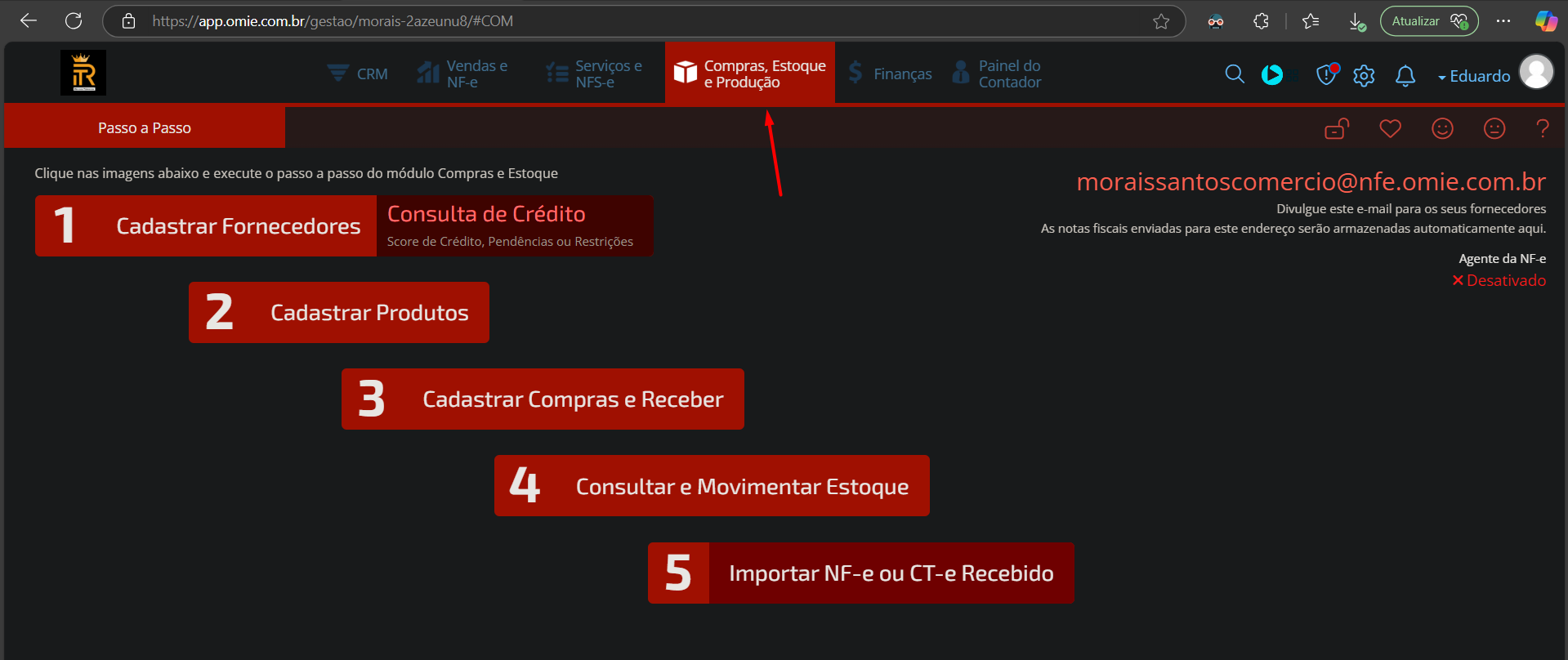Expand the Eduardo user dropdown
Image resolution: width=1568 pixels, height=660 pixels.
1474,76
